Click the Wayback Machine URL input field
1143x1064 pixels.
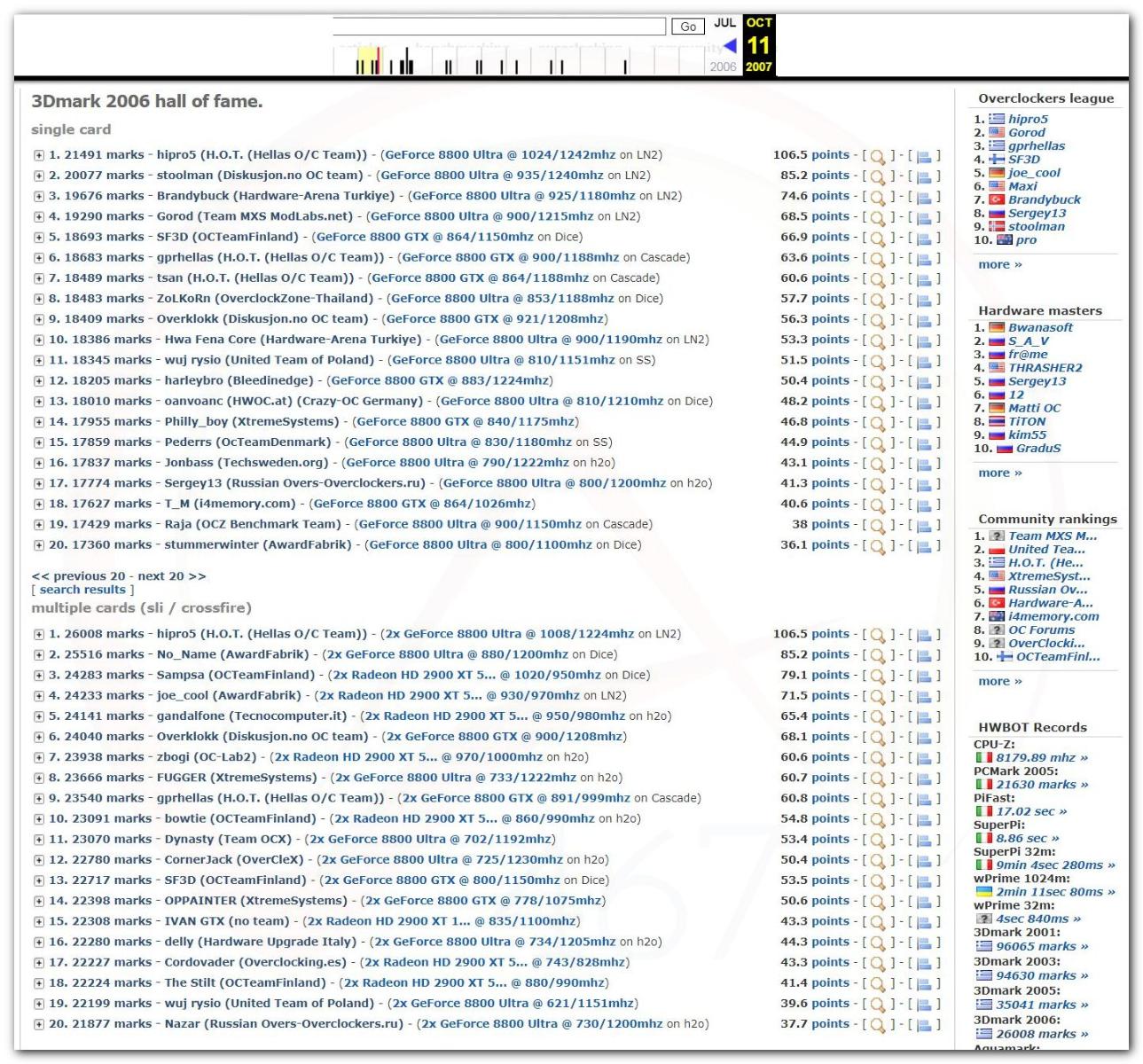click(499, 27)
